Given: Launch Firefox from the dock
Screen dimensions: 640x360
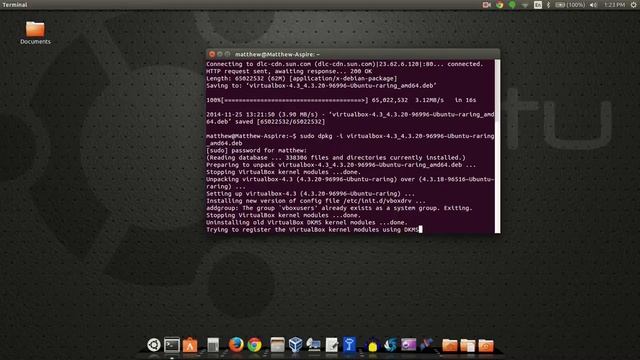Looking at the screenshot, I should tap(236, 345).
